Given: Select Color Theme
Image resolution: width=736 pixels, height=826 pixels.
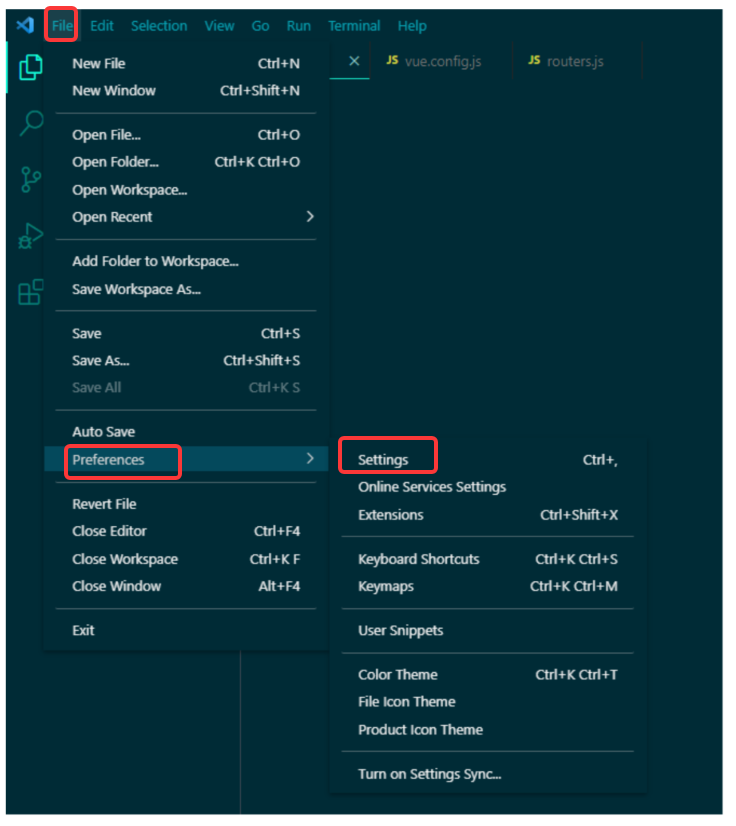Looking at the screenshot, I should click(397, 674).
